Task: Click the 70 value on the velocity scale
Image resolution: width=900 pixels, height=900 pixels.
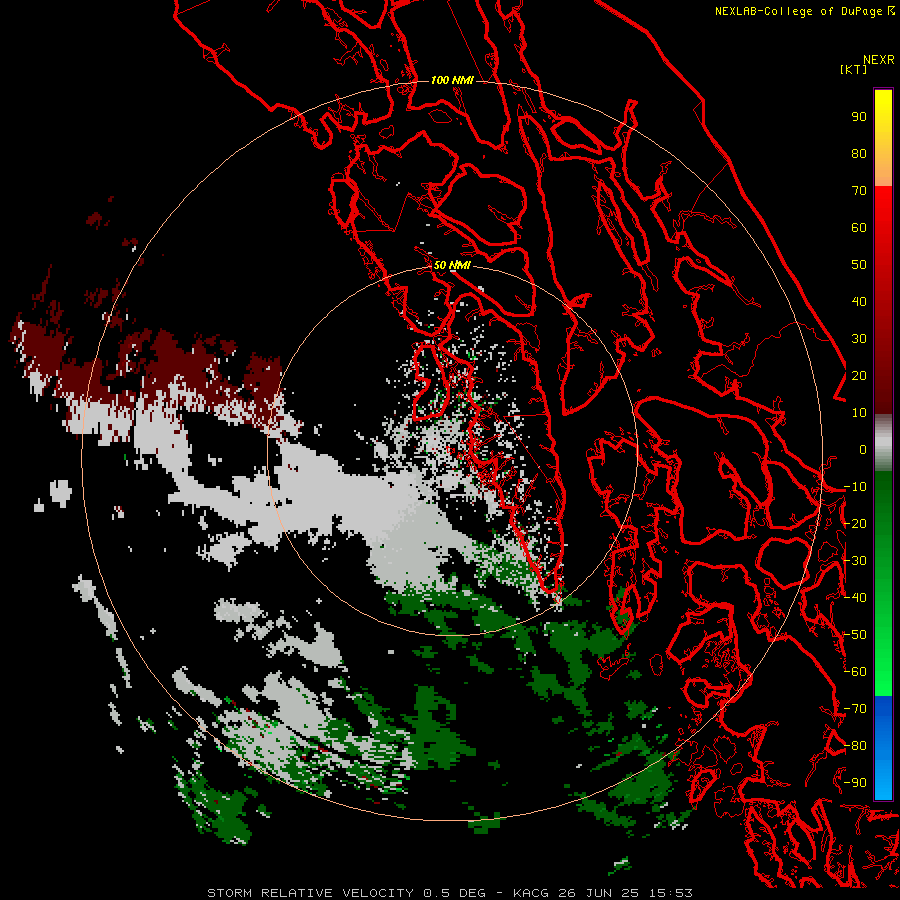Action: click(859, 191)
